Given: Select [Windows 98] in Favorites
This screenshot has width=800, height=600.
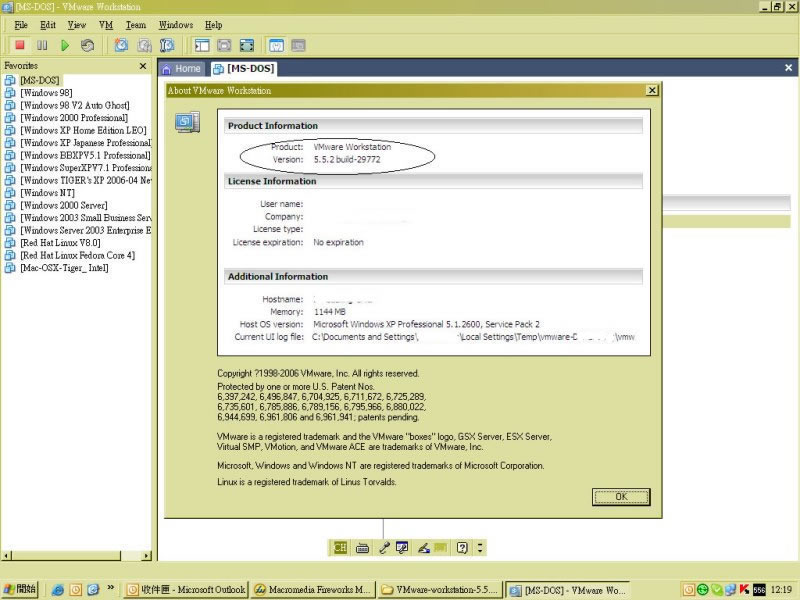Looking at the screenshot, I should [x=46, y=93].
